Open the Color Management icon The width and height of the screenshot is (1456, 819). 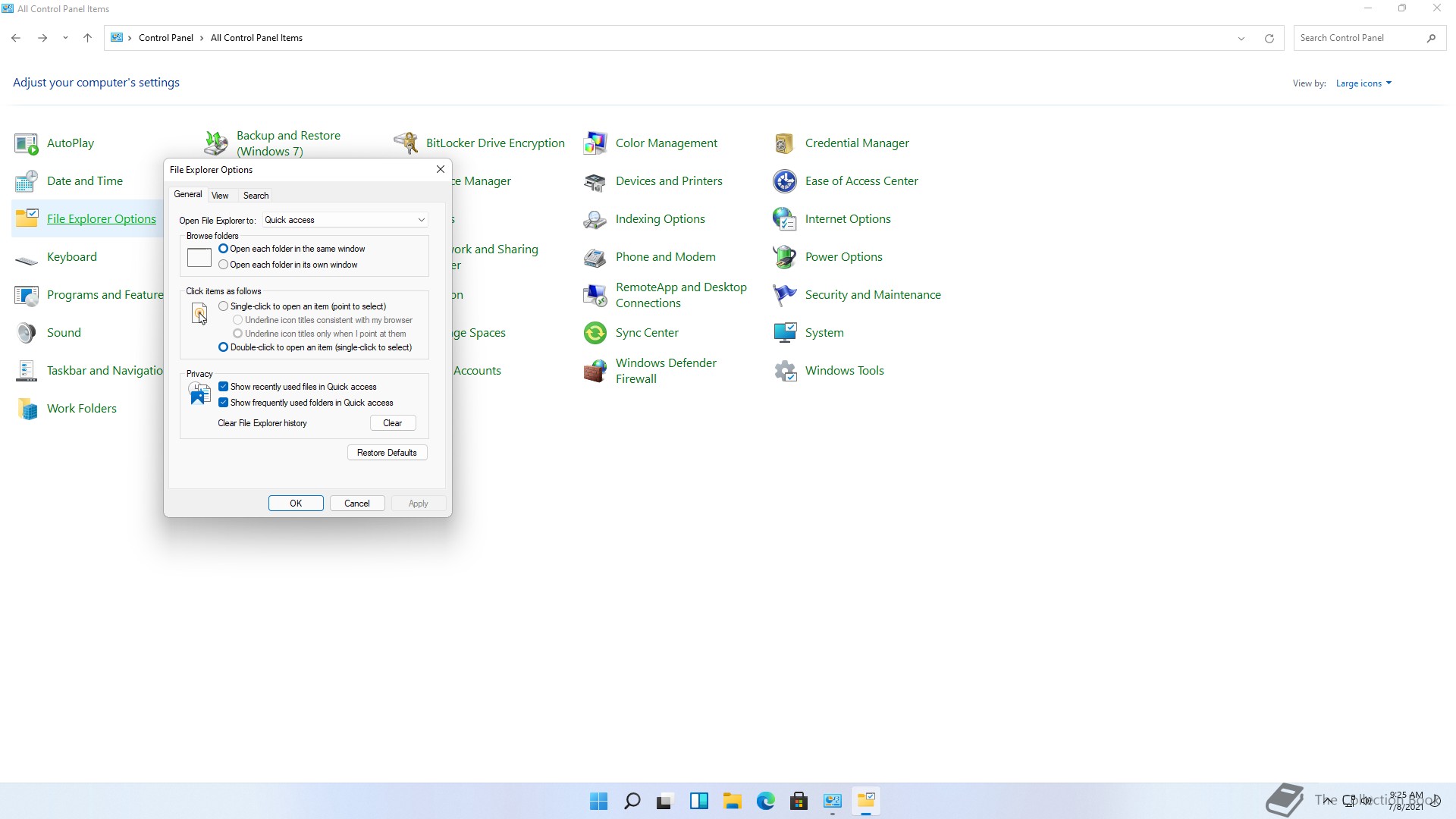click(595, 143)
